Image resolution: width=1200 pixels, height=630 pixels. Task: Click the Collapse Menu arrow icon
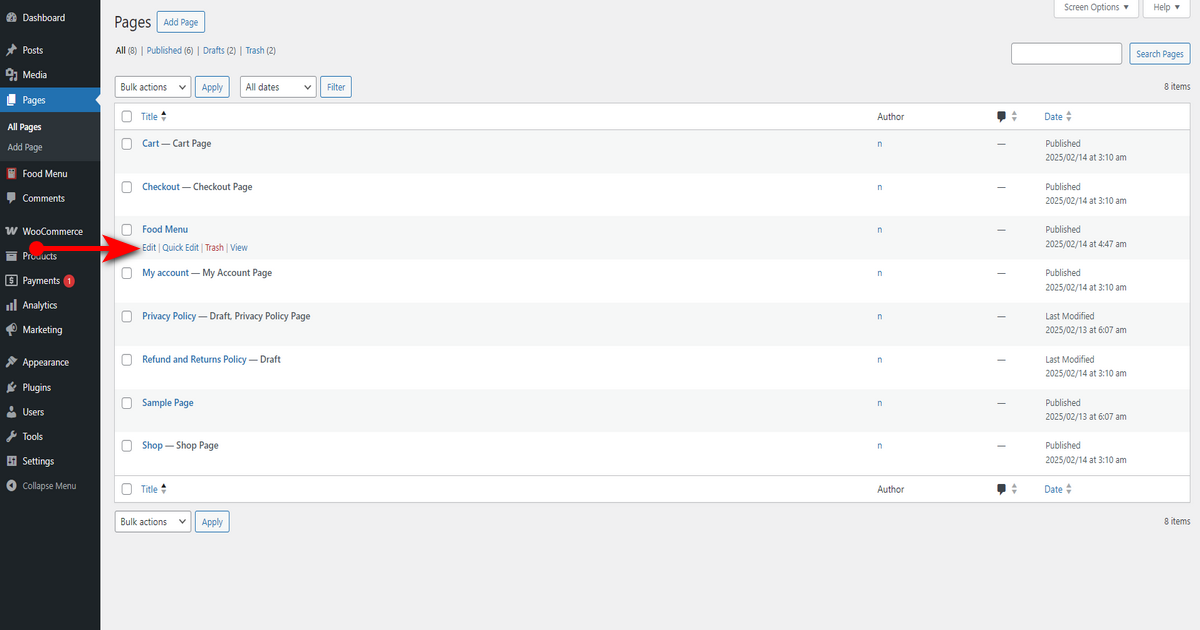pyautogui.click(x=11, y=486)
